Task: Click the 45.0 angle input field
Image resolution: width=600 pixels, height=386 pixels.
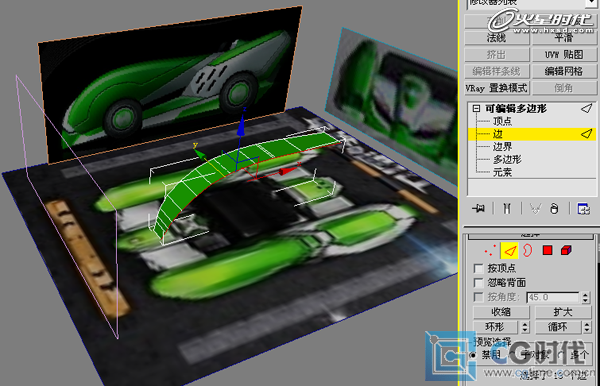Action: [x=553, y=297]
